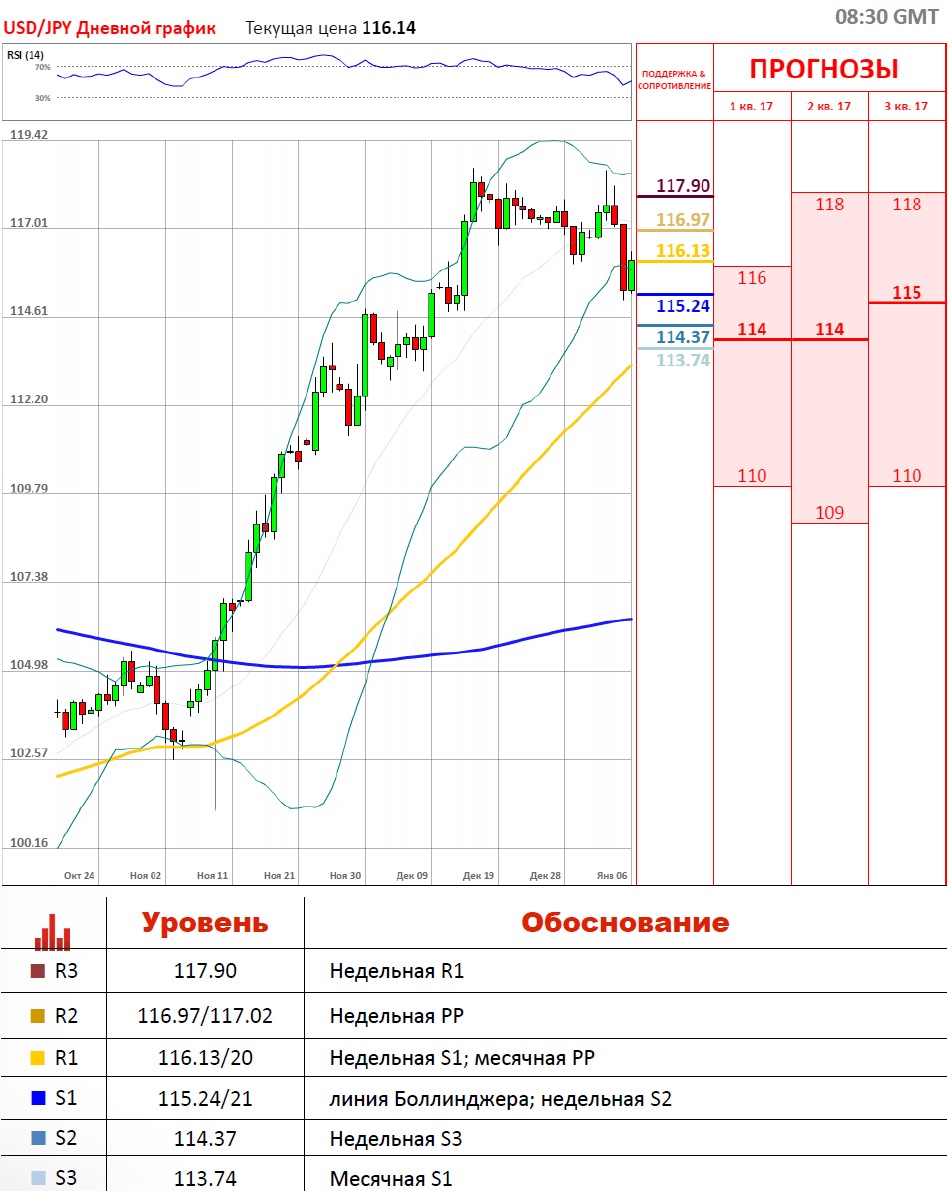Click the USD/JPY Дневной график title
This screenshot has height=1191, width=948.
(110, 28)
